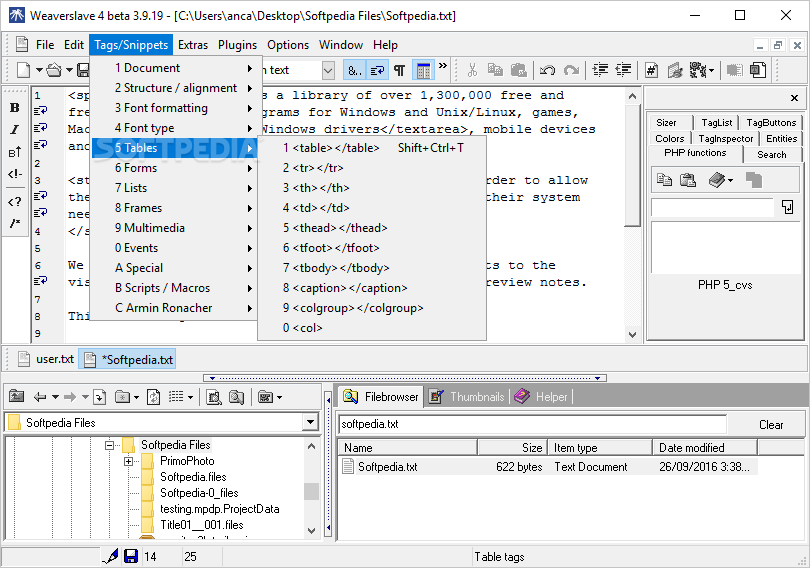
Task: Click the cut scissors icon
Action: pyautogui.click(x=472, y=70)
